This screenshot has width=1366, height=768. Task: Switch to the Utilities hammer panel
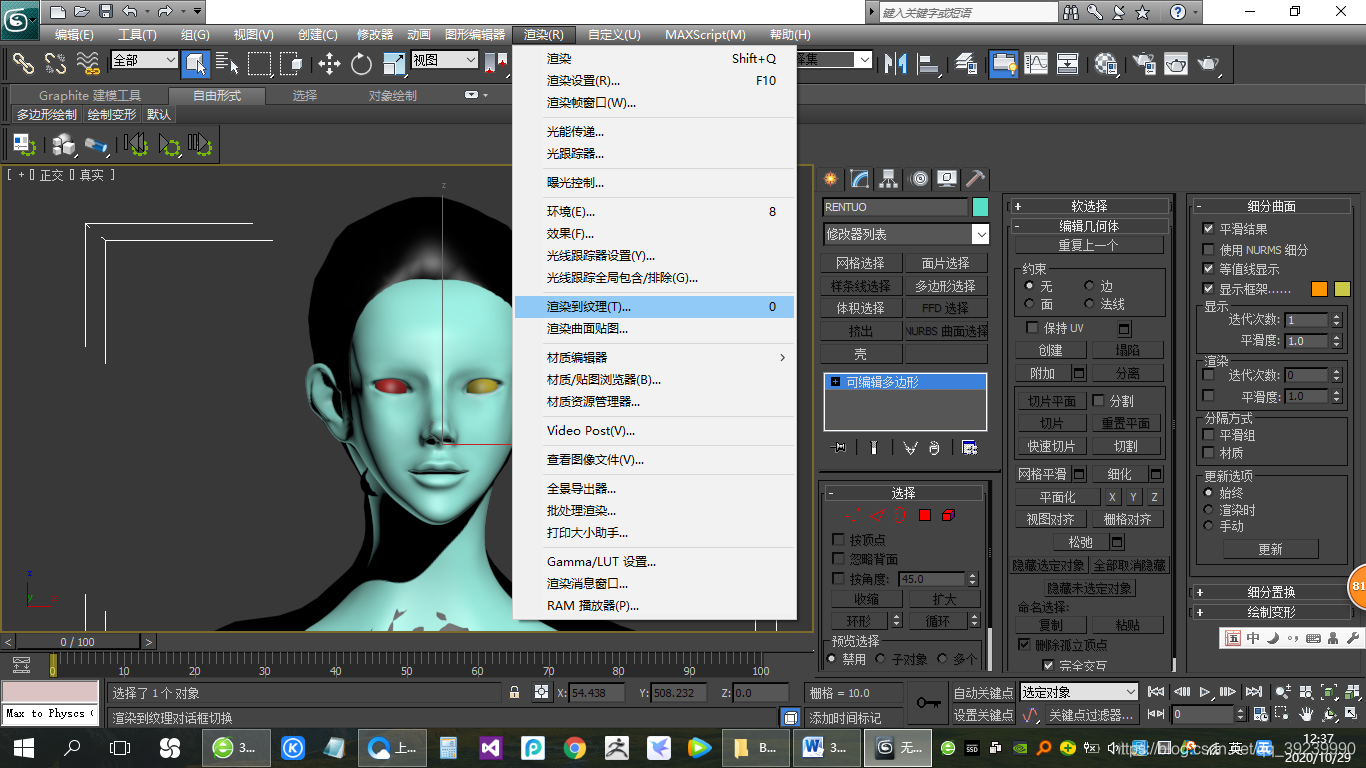pos(975,179)
